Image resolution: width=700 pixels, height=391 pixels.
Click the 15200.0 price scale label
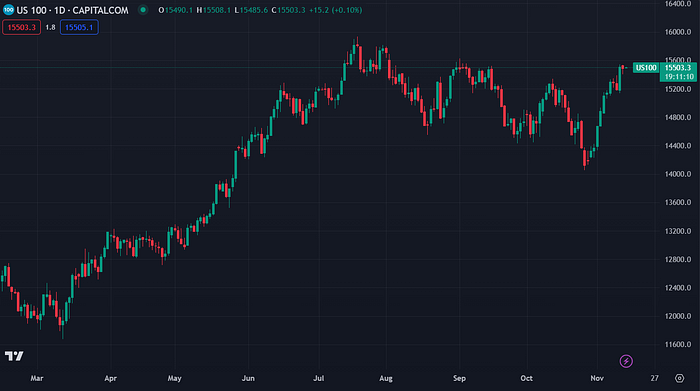[x=678, y=89]
